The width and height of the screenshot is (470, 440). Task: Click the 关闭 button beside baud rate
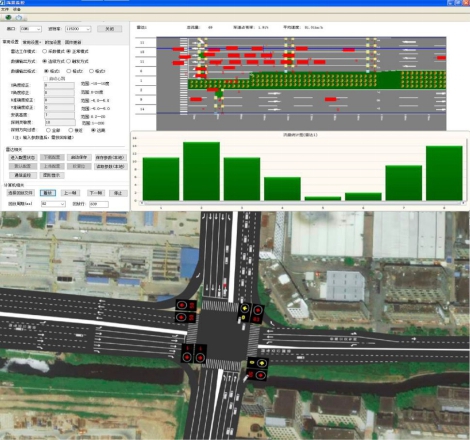point(109,29)
